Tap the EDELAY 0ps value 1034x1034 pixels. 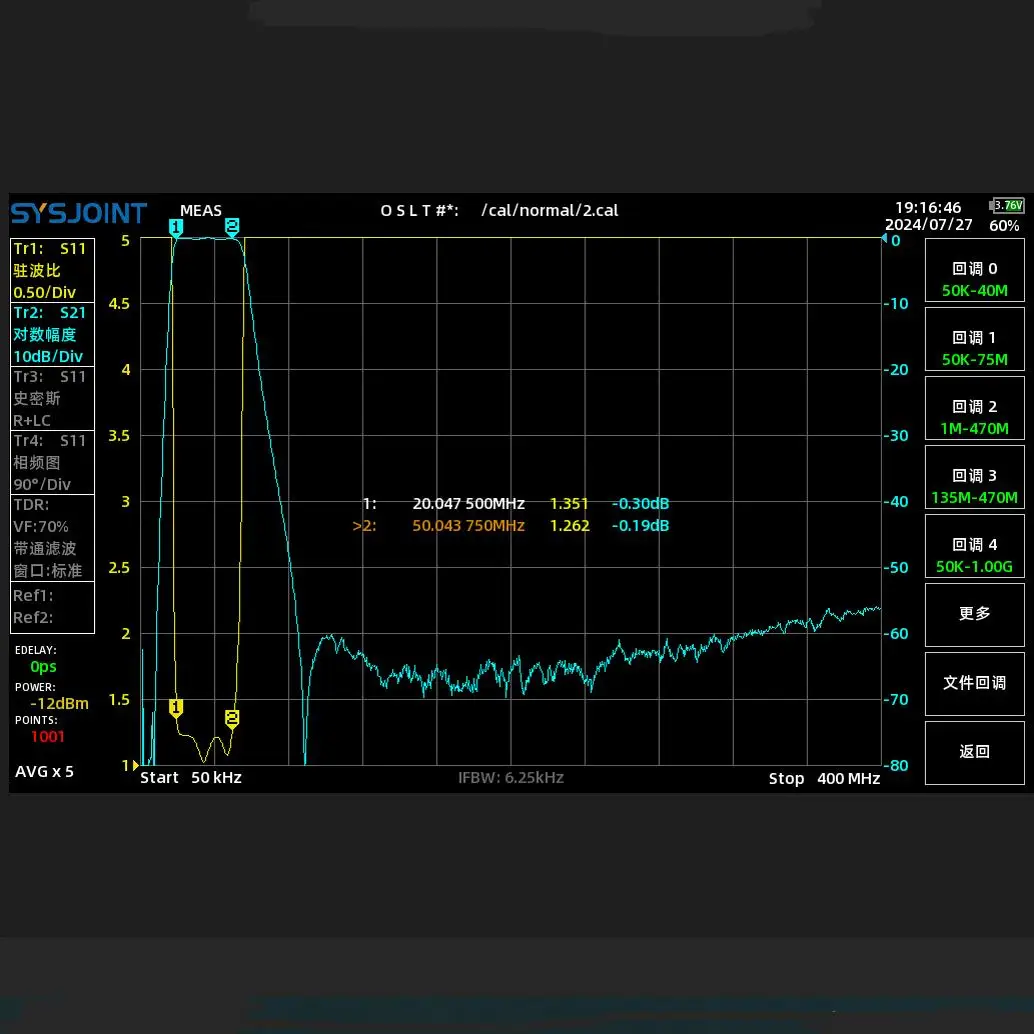[x=44, y=667]
